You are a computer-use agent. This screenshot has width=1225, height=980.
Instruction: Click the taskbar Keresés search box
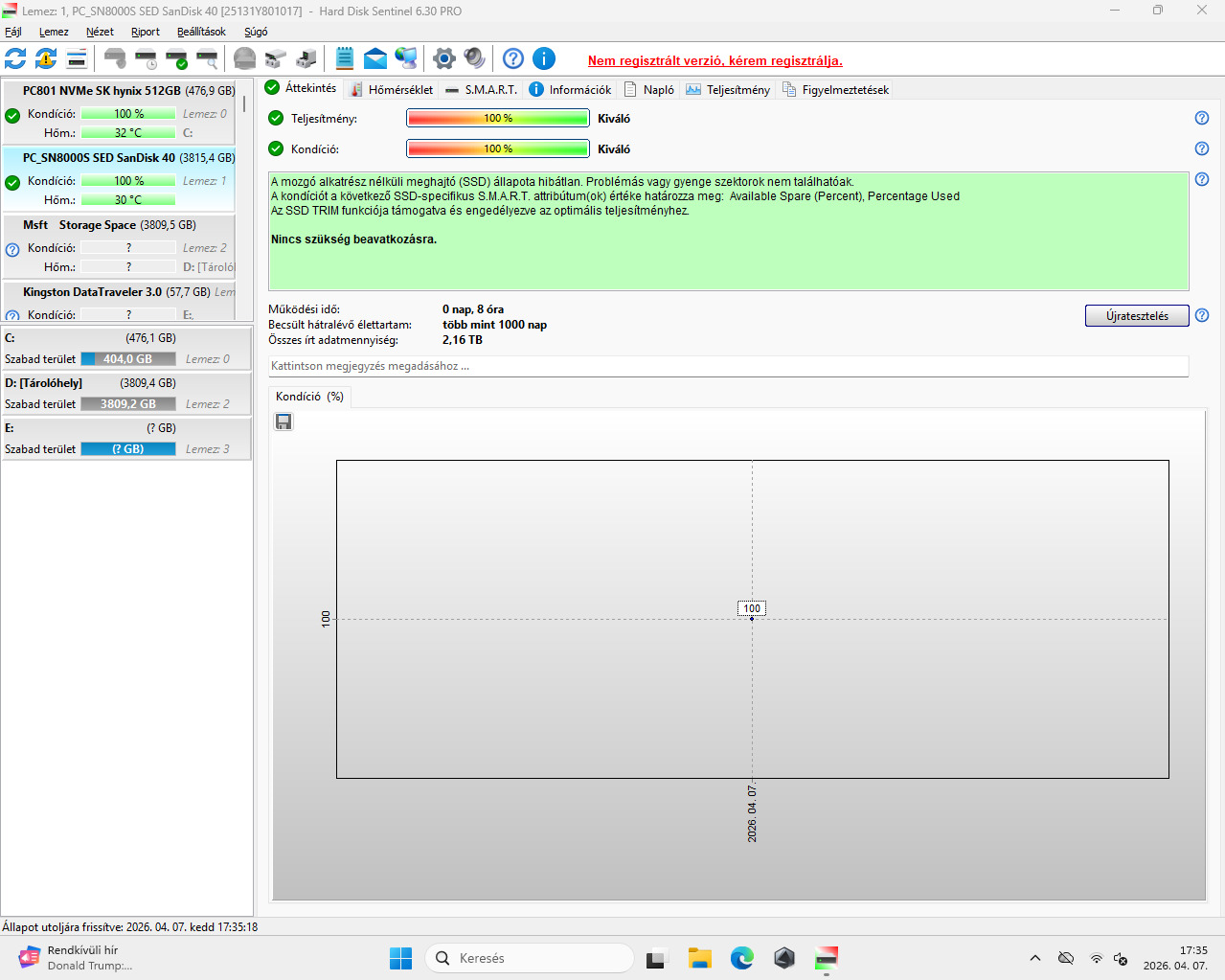pyautogui.click(x=530, y=958)
